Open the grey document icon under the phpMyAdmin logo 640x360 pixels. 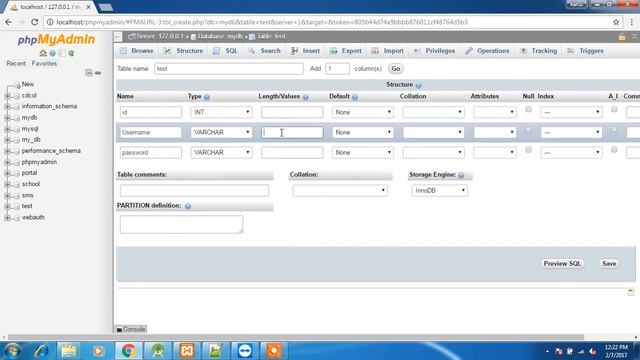[62, 53]
